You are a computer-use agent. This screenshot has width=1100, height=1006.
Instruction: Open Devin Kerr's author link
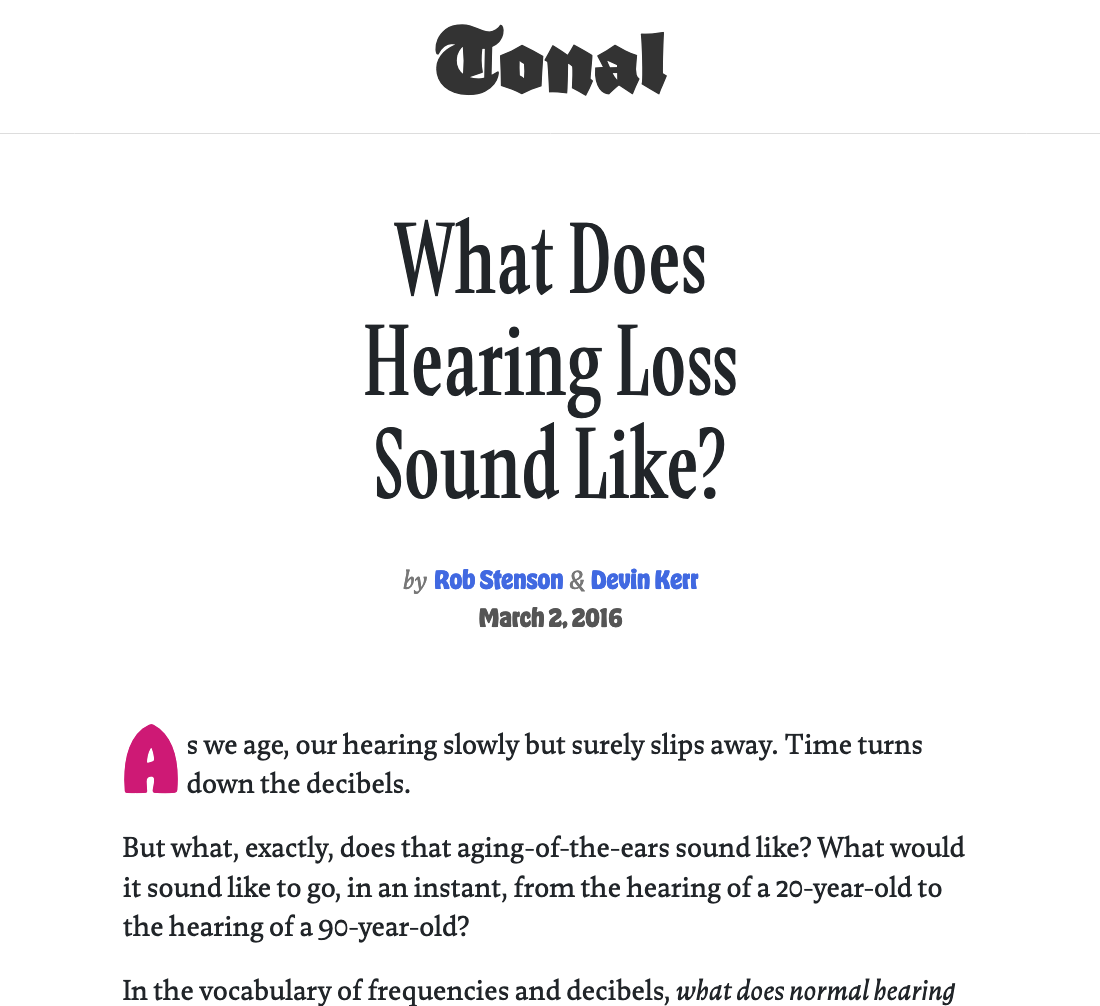tap(644, 580)
